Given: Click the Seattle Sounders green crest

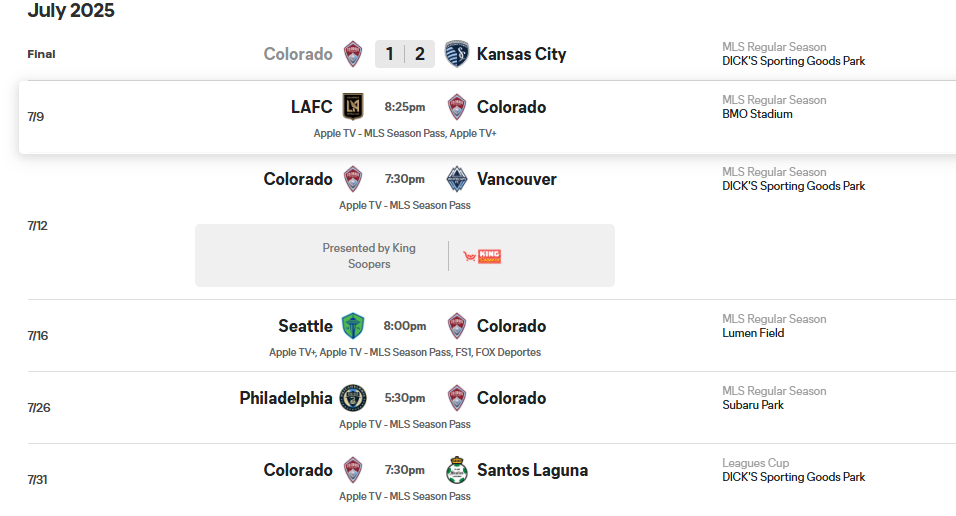Looking at the screenshot, I should point(353,326).
